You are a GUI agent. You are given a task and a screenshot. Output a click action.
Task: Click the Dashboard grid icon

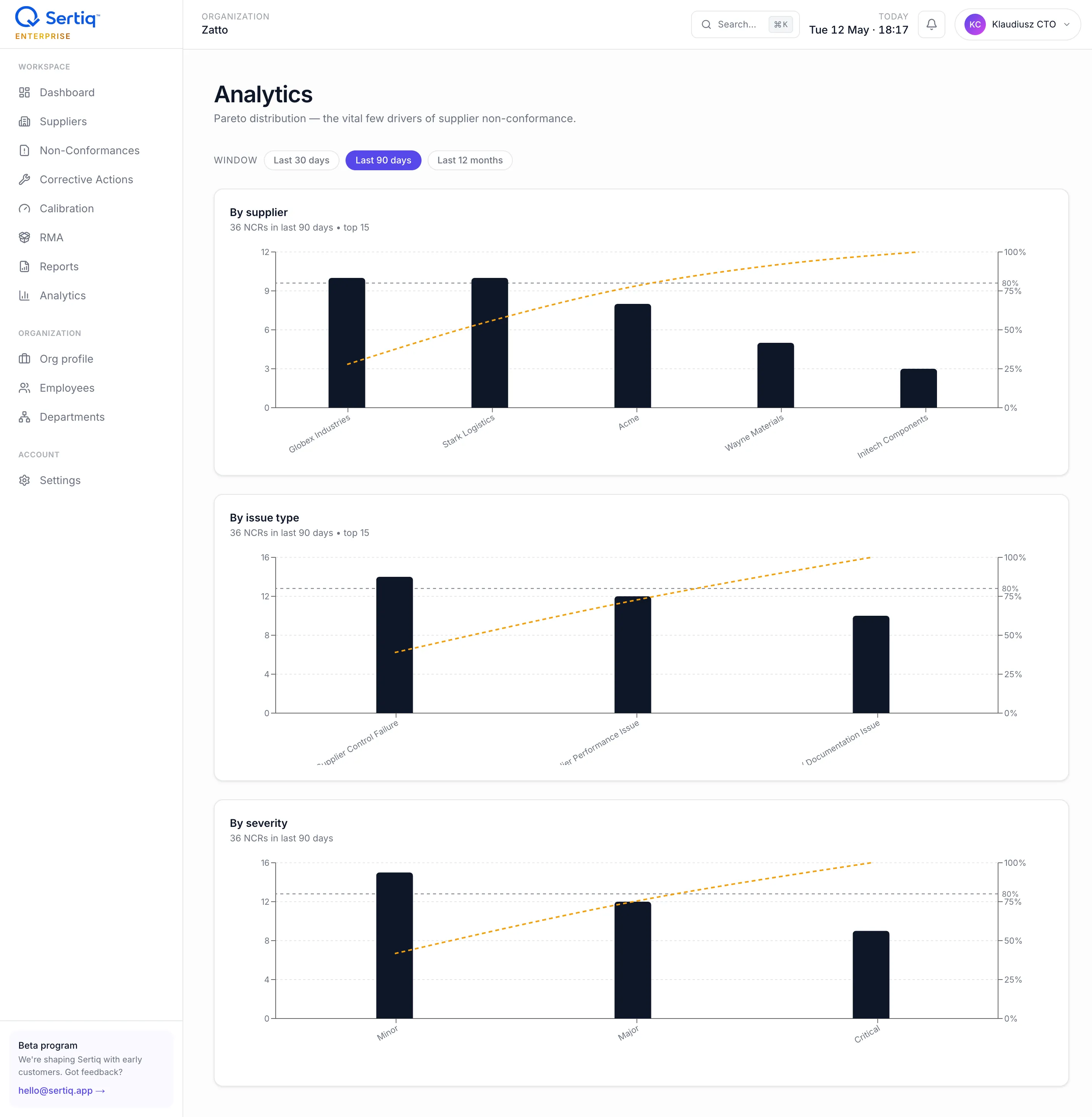[x=24, y=92]
